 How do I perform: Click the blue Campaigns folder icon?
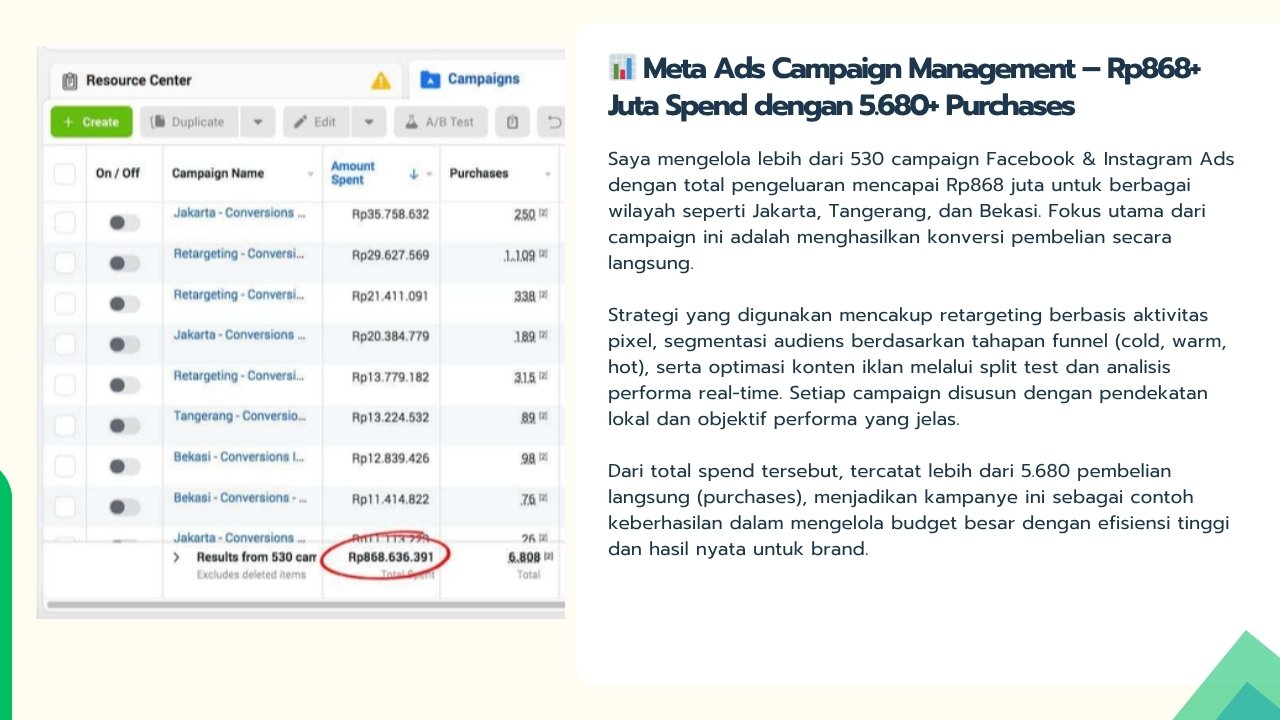coord(430,79)
